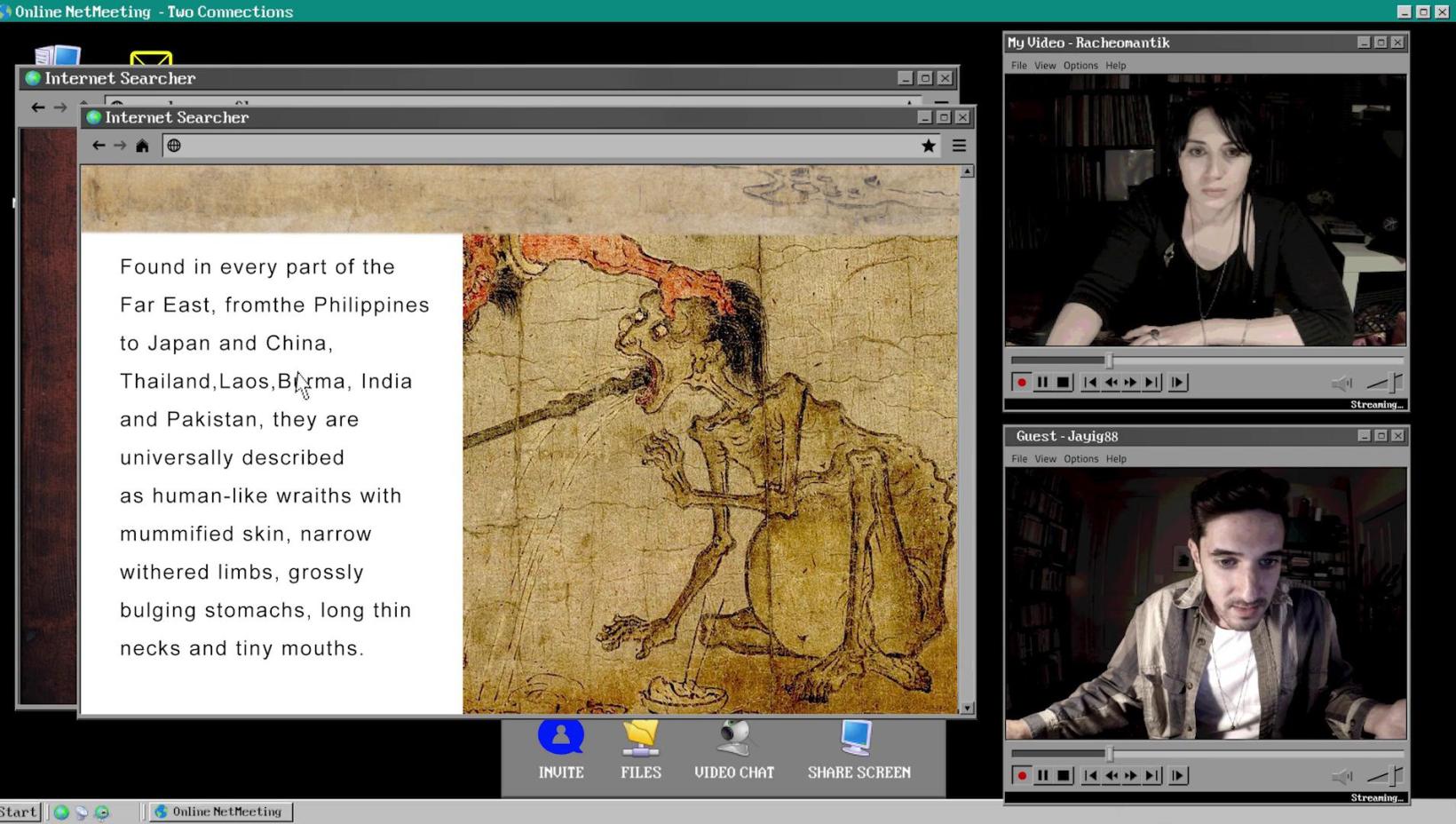Open the yellow mail envelope desktop icon

151,59
